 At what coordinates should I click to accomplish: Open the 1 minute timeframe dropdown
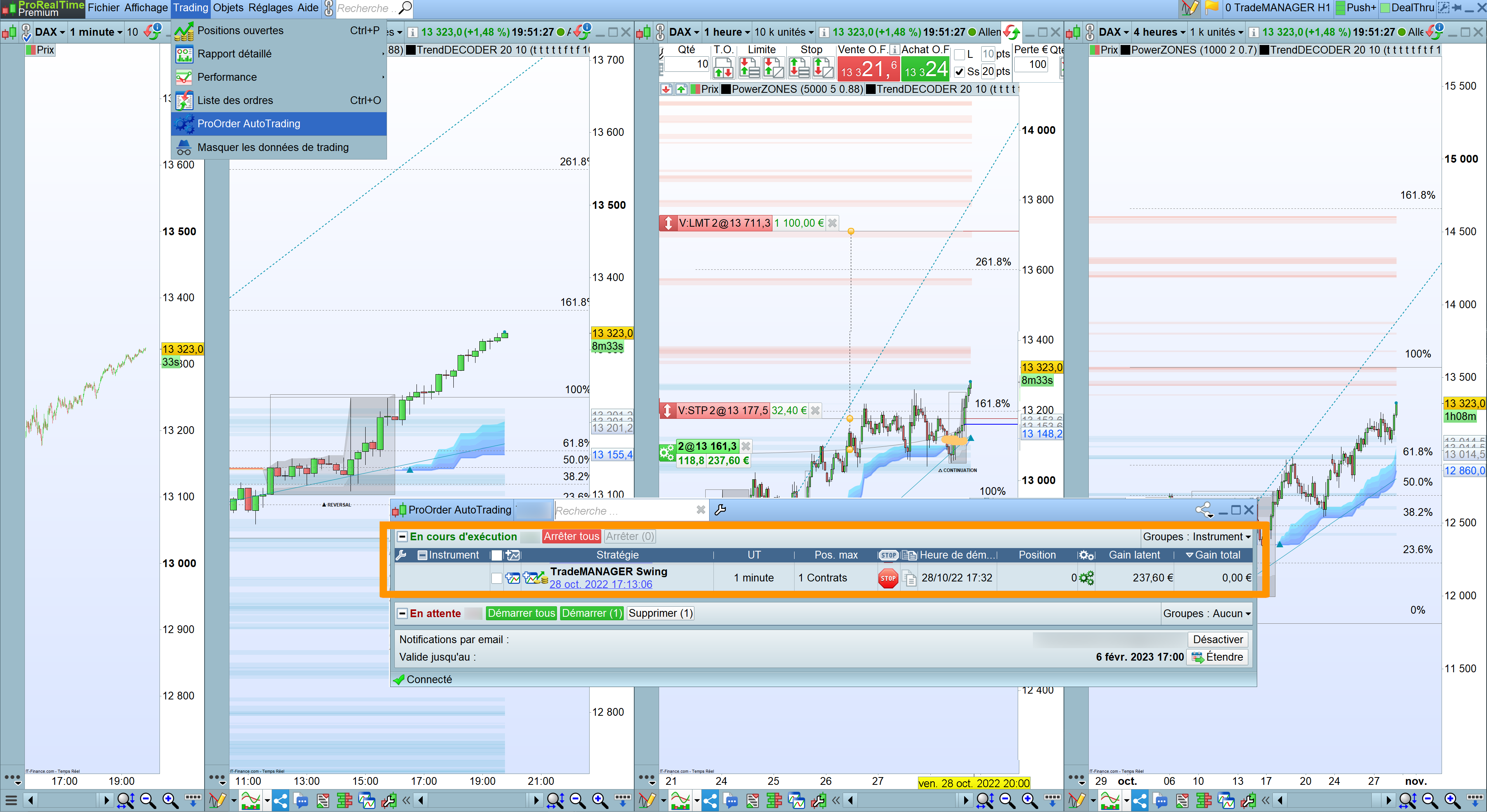96,32
